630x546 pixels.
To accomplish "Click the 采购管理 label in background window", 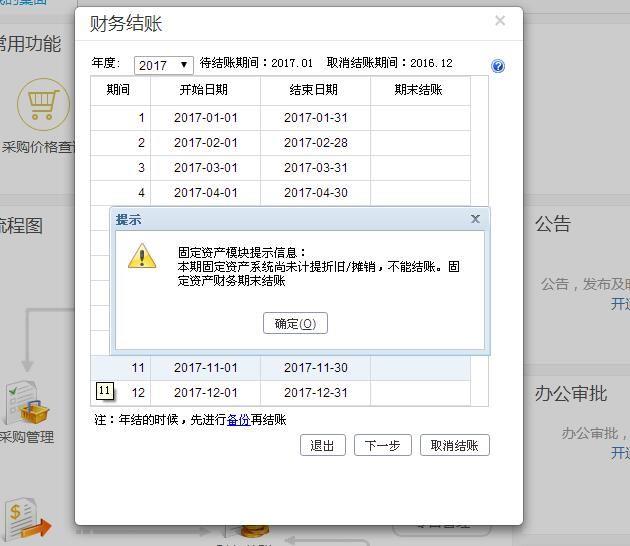I will click(x=27, y=437).
